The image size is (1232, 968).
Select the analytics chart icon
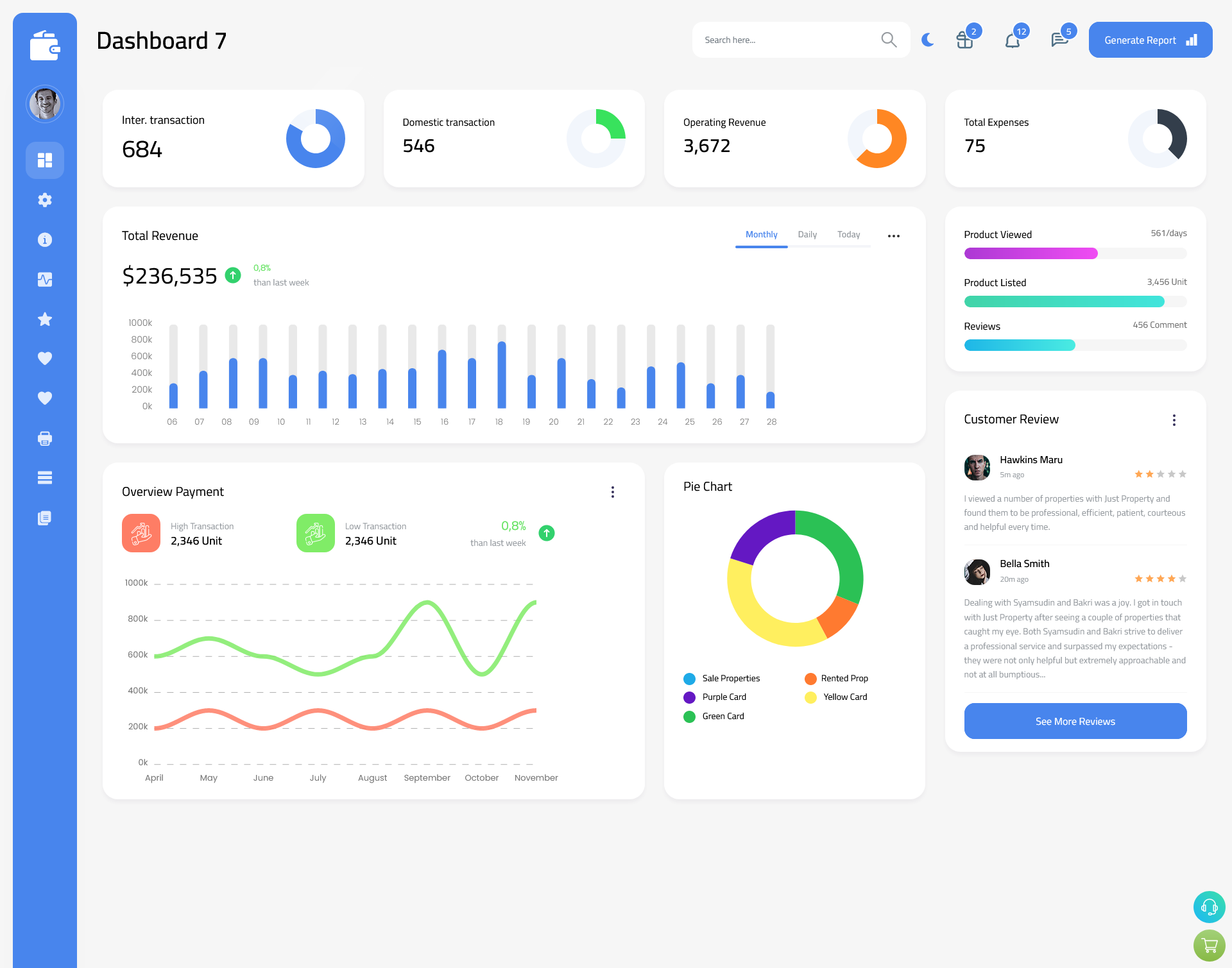tap(44, 279)
